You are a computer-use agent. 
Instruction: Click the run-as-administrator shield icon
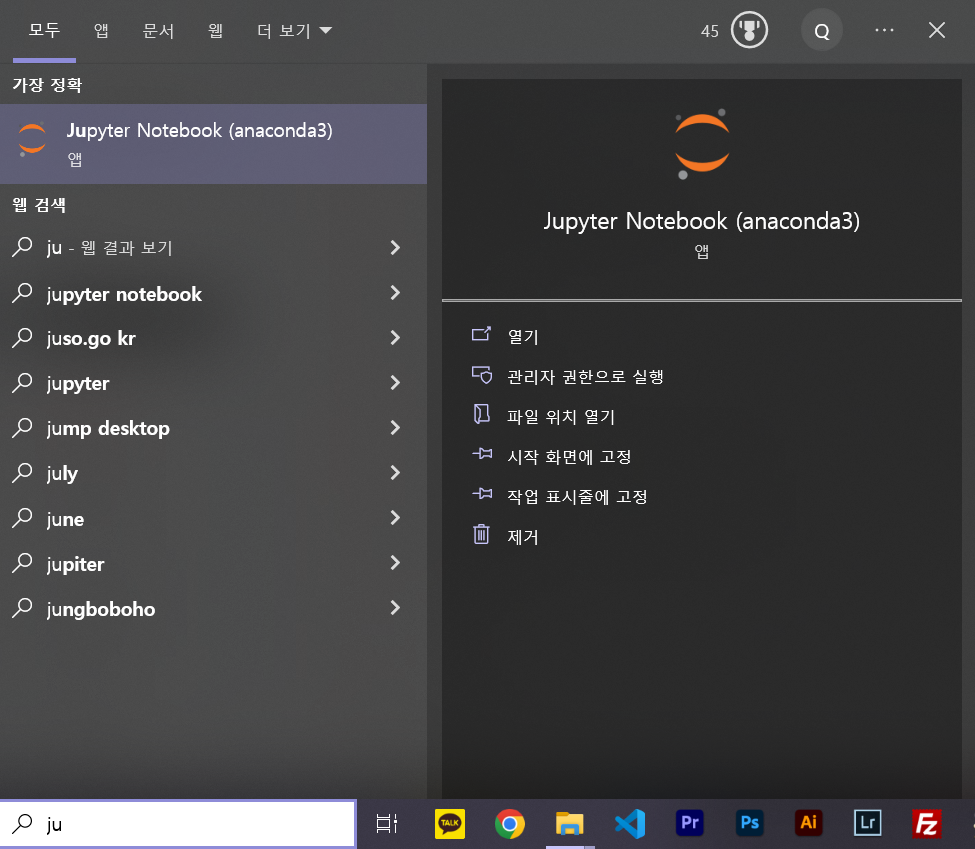point(482,374)
